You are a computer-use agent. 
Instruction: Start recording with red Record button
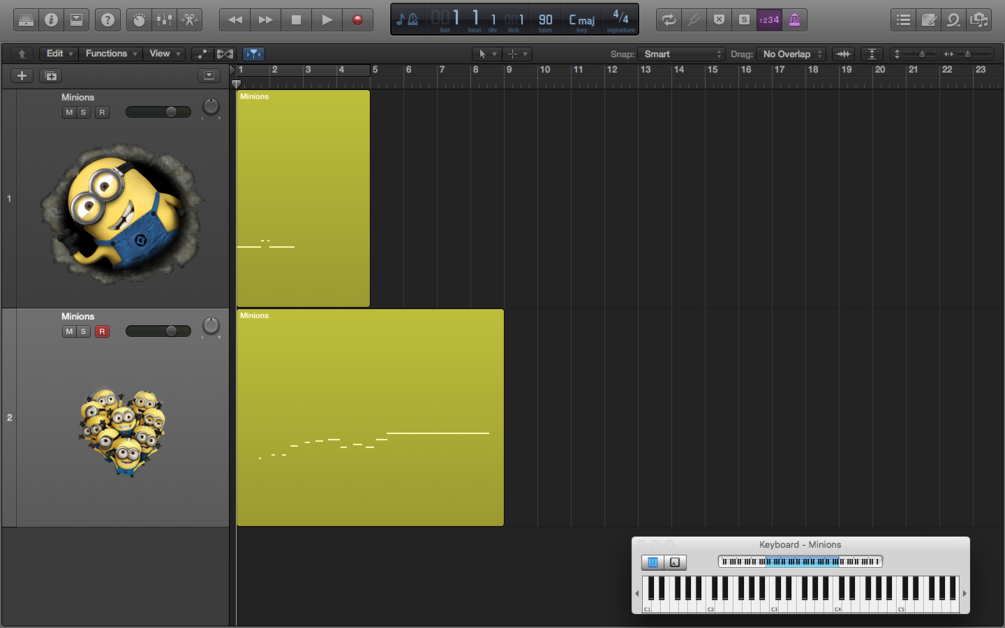[358, 20]
